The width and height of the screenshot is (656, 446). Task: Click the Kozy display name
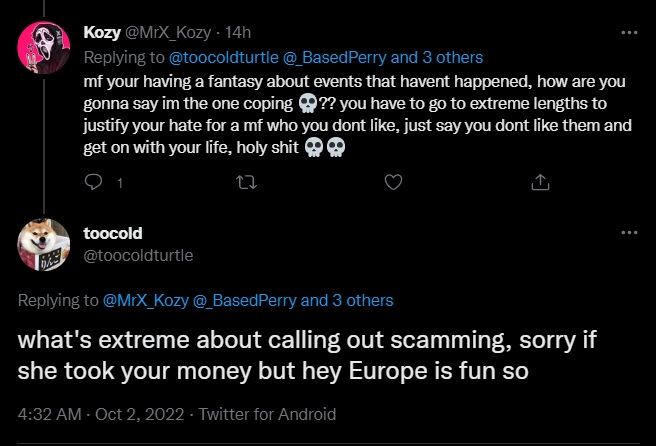click(x=102, y=34)
